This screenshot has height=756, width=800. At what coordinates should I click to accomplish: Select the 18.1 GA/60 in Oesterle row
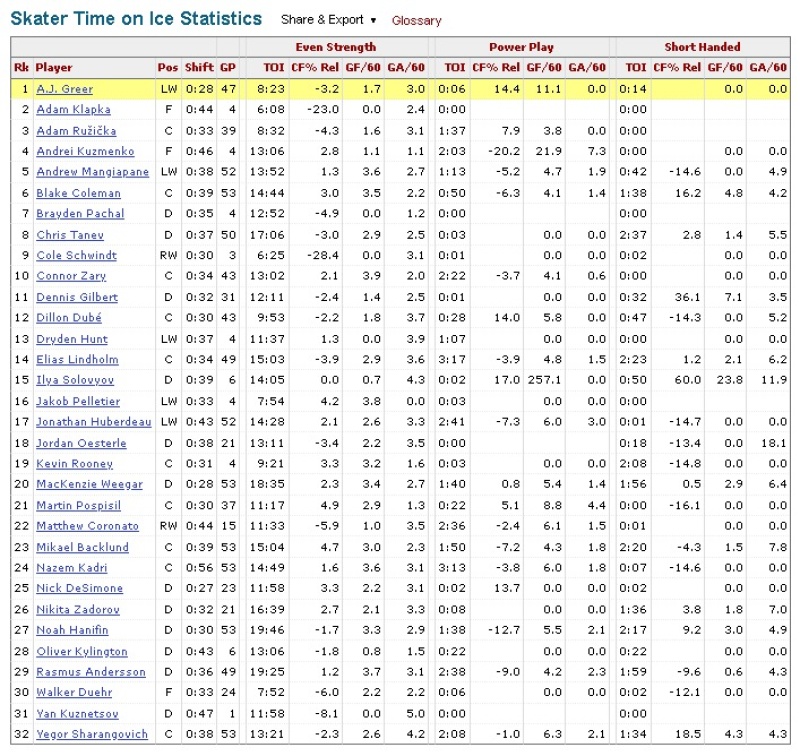click(x=774, y=443)
